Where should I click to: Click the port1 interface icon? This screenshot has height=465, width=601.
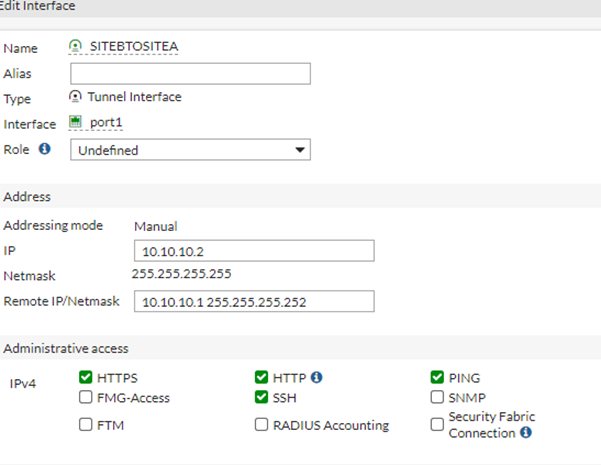pyautogui.click(x=75, y=123)
